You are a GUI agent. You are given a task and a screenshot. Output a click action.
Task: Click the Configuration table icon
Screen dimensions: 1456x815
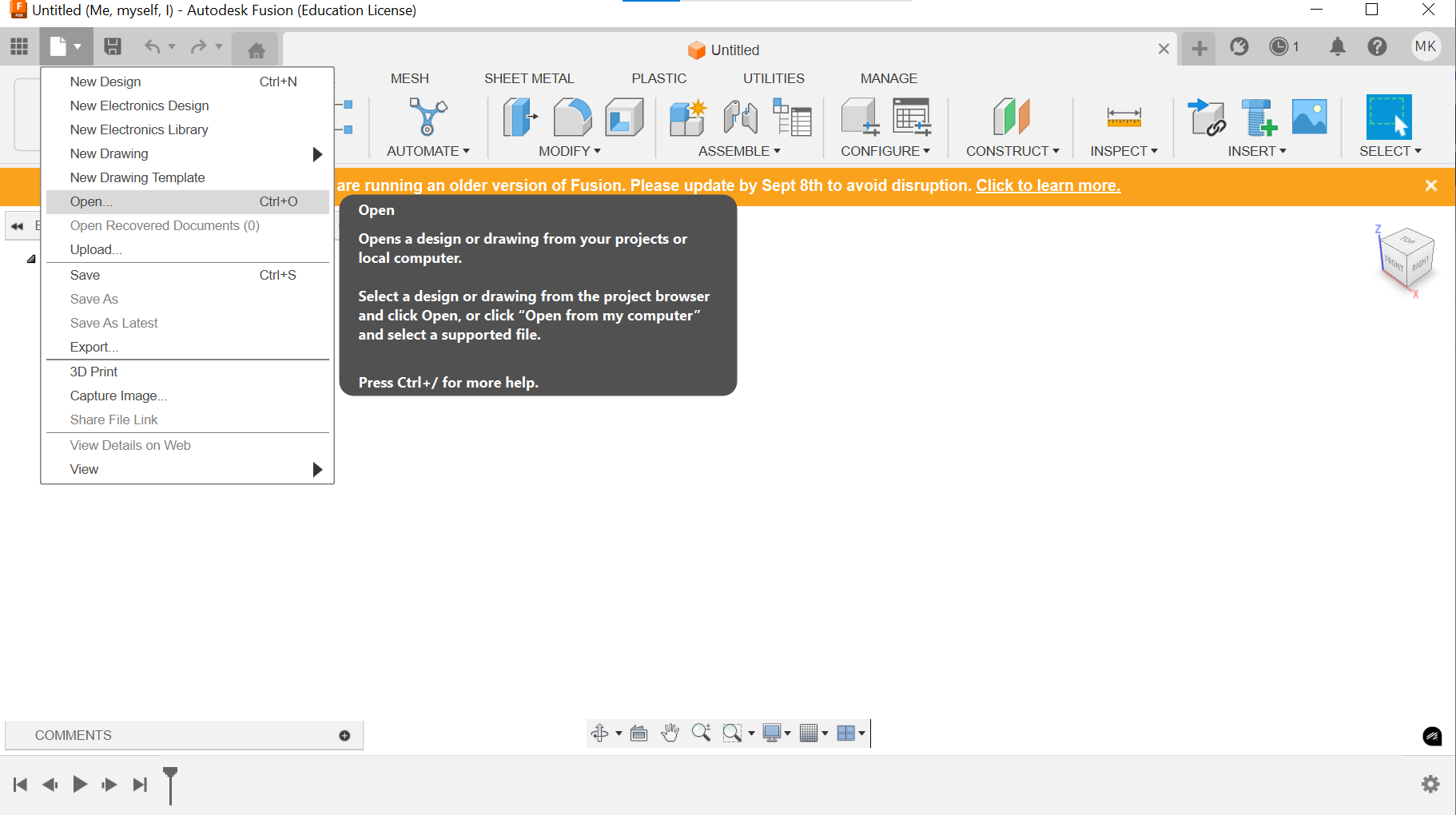pyautogui.click(x=912, y=117)
